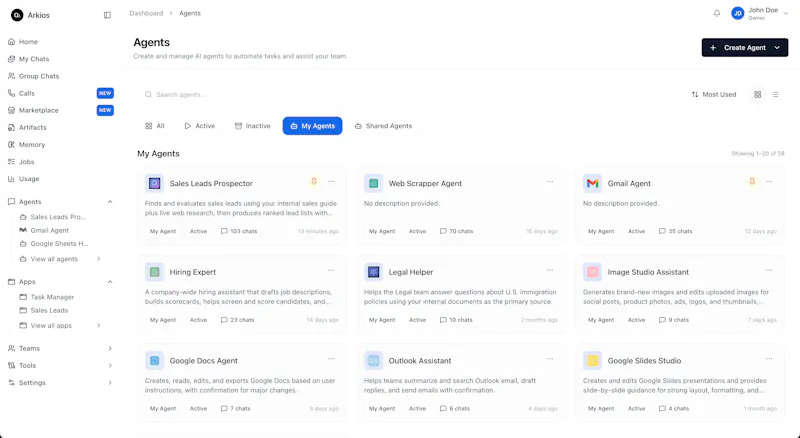
Task: Open more options for Outlook Assistant
Action: pyautogui.click(x=550, y=358)
